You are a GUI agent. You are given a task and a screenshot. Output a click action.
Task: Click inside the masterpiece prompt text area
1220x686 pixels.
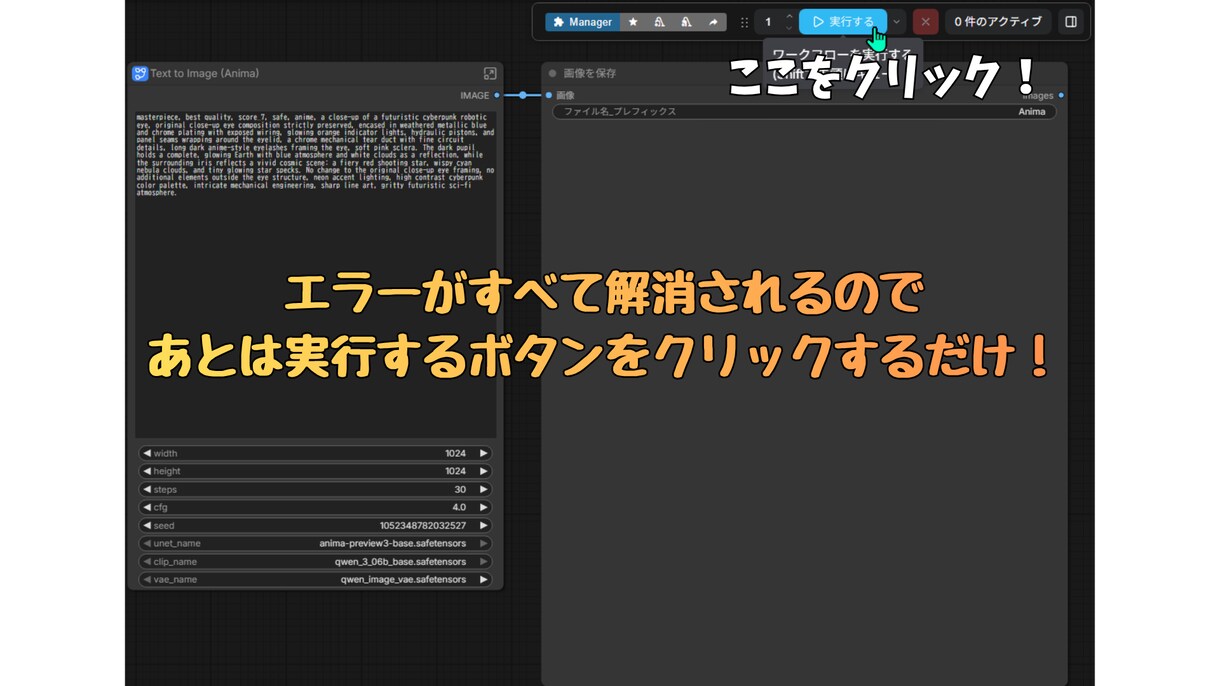coord(316,273)
